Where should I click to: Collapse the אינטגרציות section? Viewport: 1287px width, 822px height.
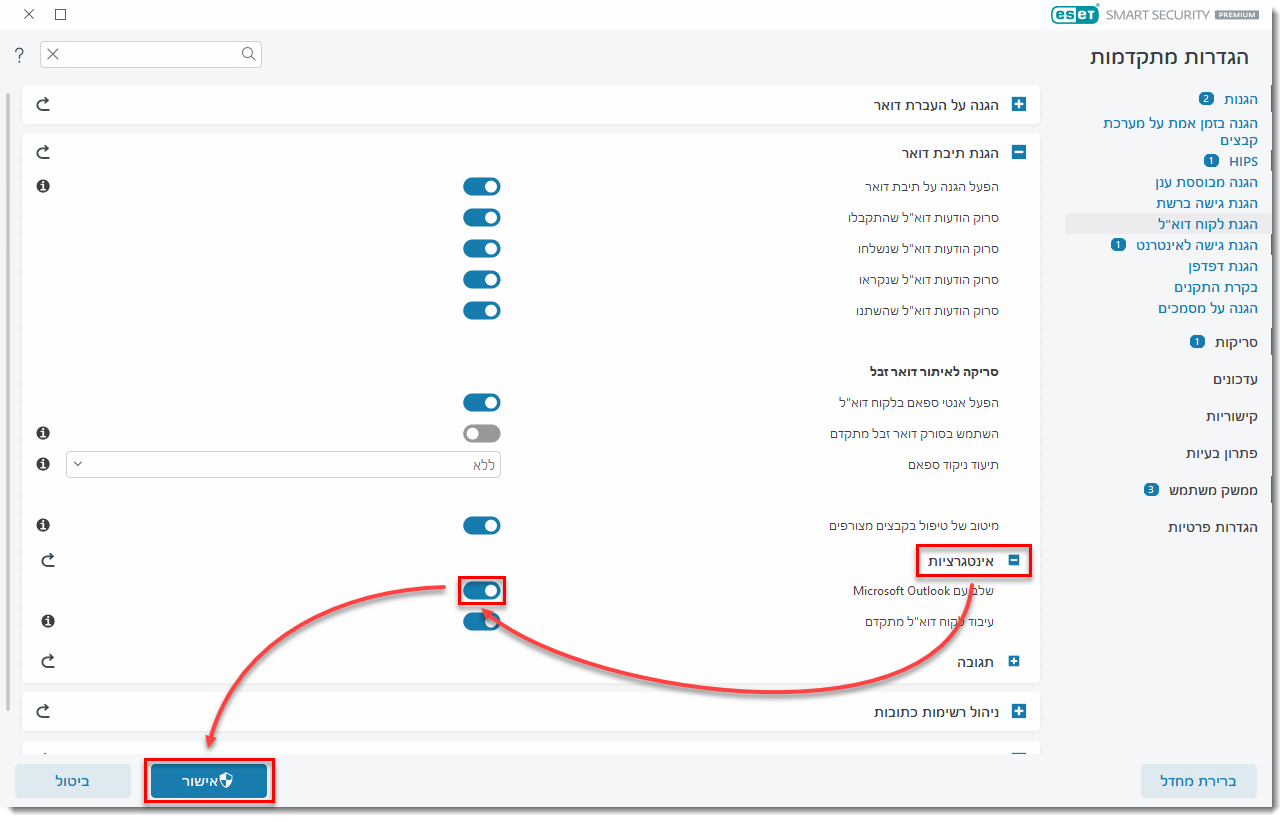point(1013,561)
